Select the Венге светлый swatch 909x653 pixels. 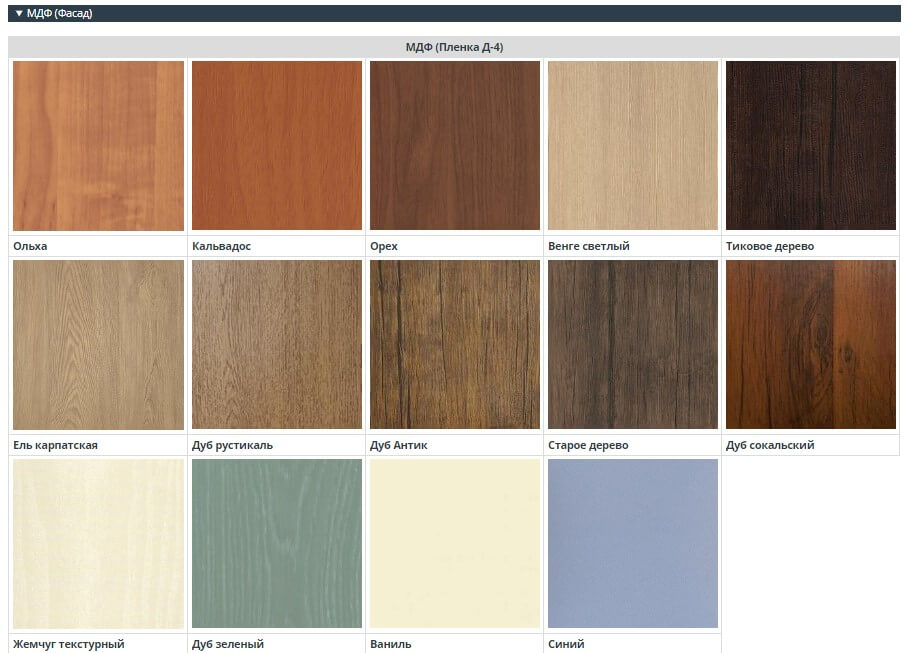[632, 146]
